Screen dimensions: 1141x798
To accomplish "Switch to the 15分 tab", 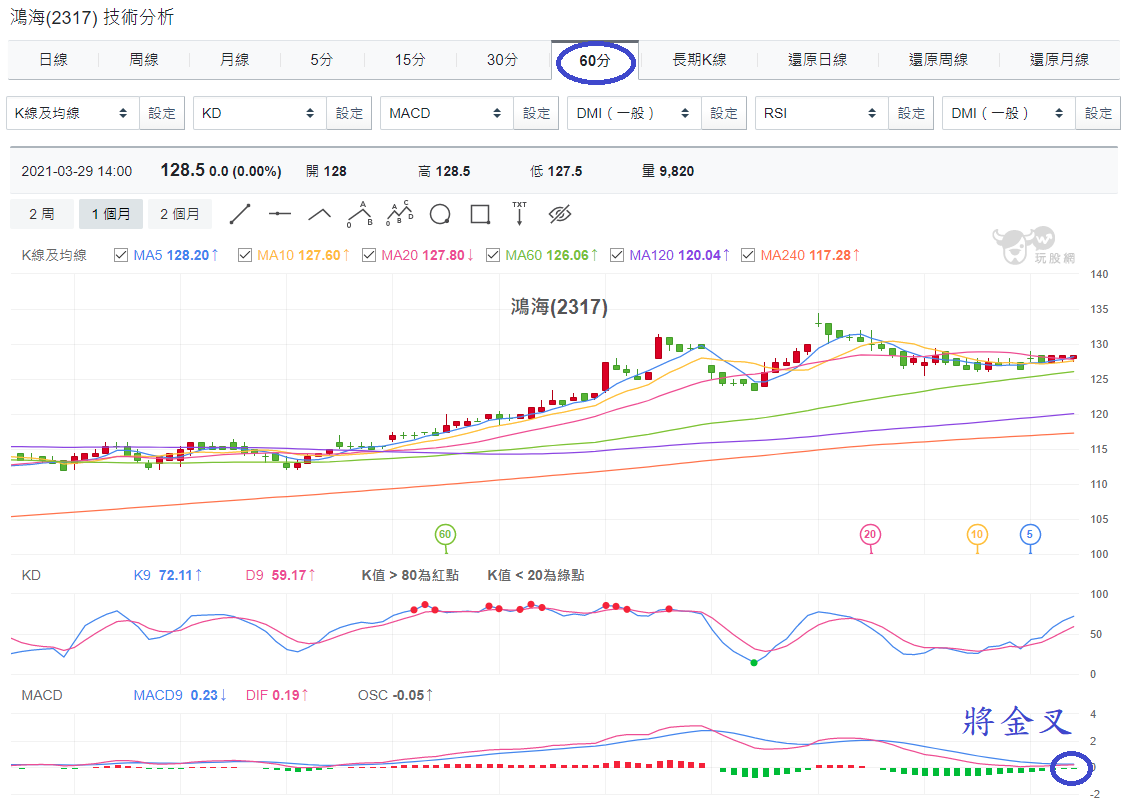I will coord(410,60).
